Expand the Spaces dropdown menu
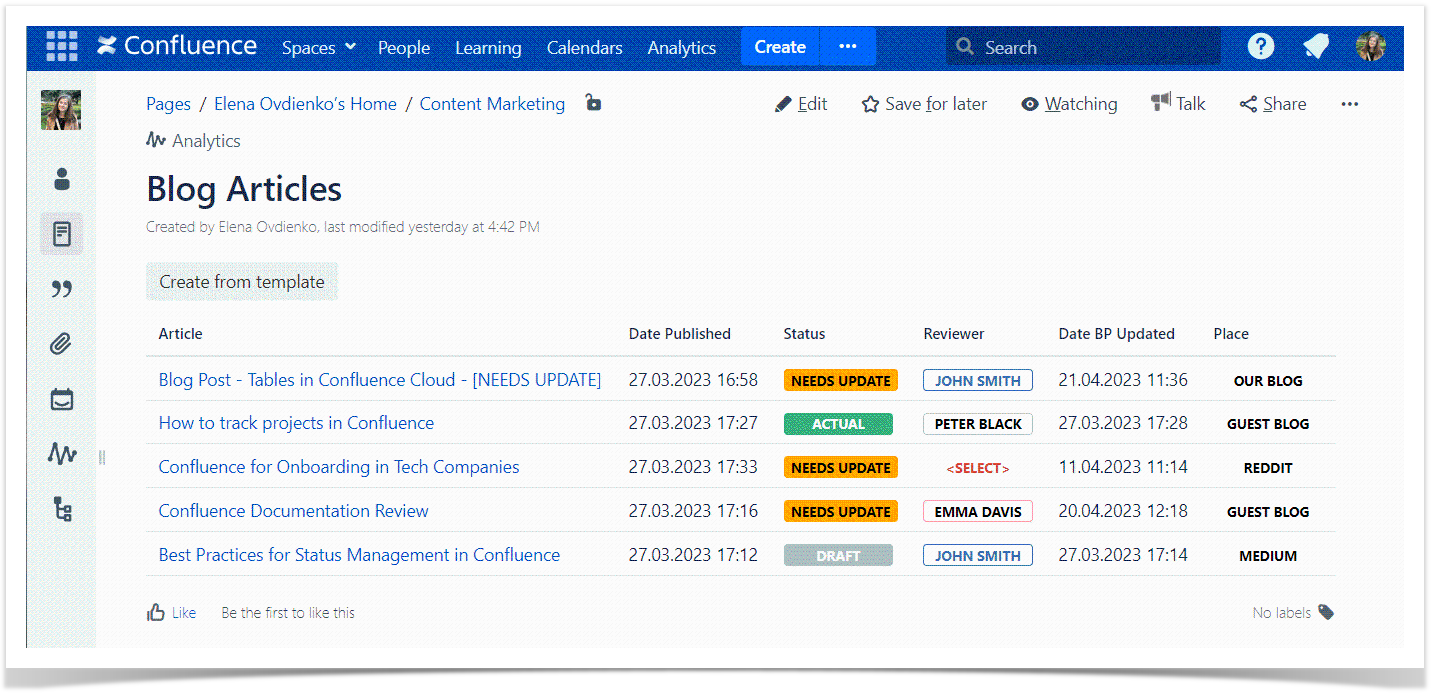This screenshot has width=1438, height=697. (319, 47)
